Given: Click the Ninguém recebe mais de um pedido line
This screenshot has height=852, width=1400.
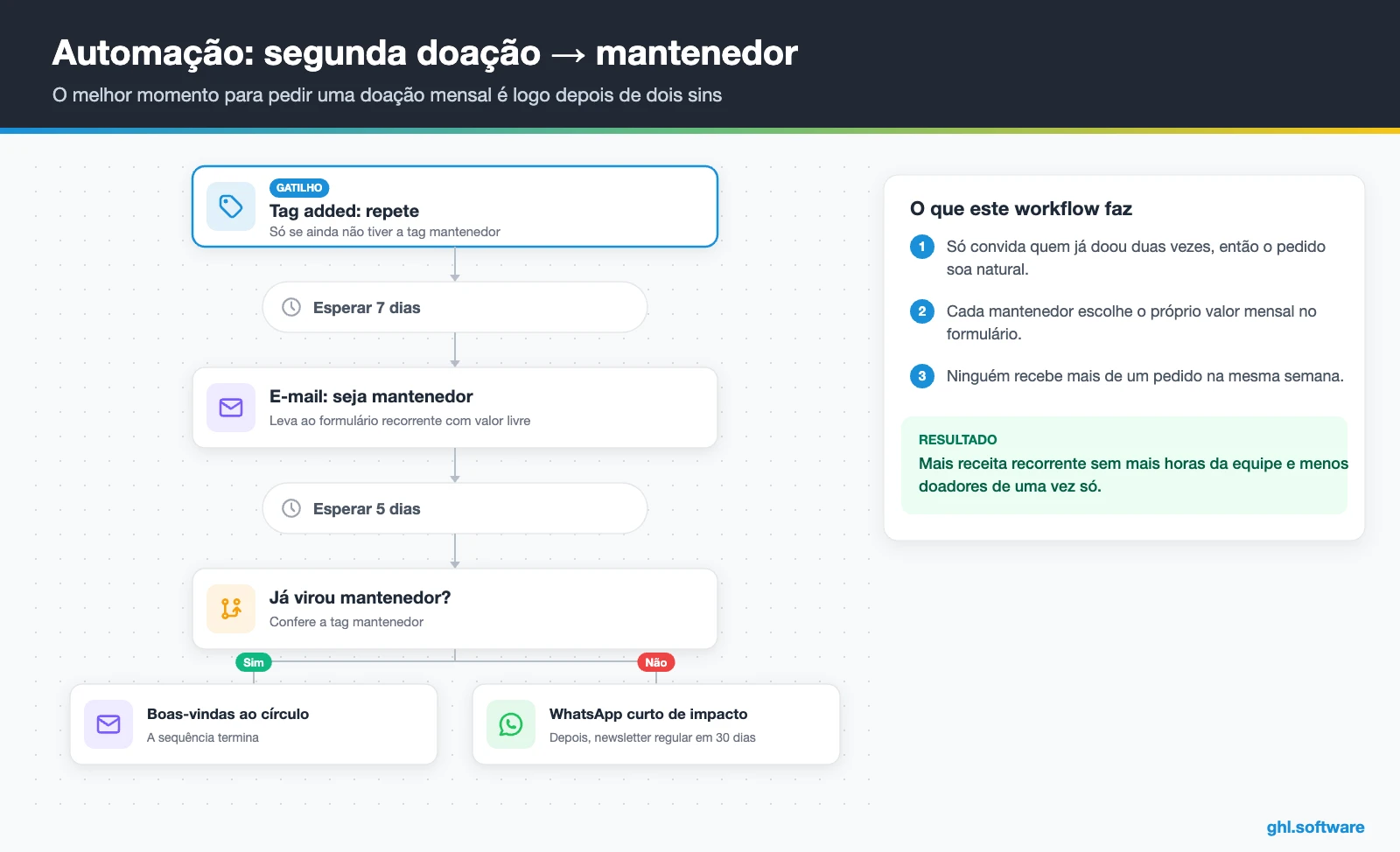Looking at the screenshot, I should [x=1144, y=376].
